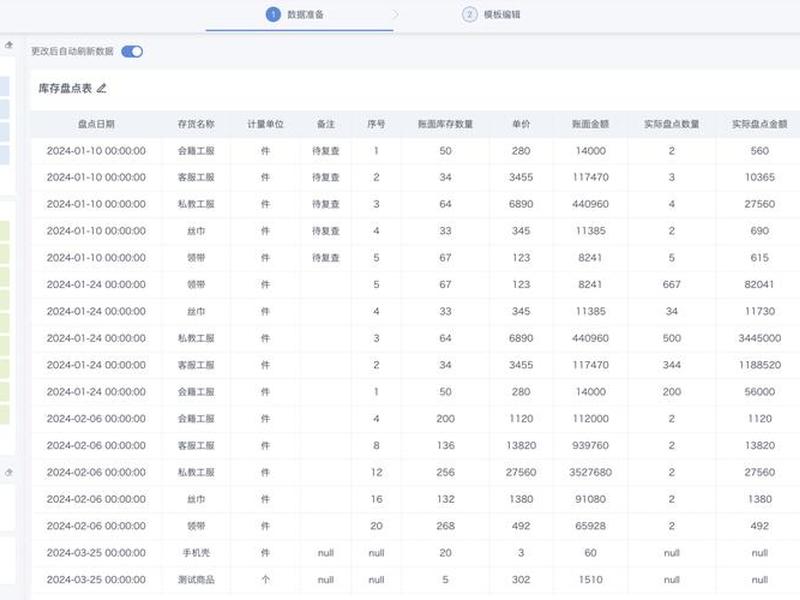Click the 个 unit cell
This screenshot has height=600, width=800.
tap(265, 580)
